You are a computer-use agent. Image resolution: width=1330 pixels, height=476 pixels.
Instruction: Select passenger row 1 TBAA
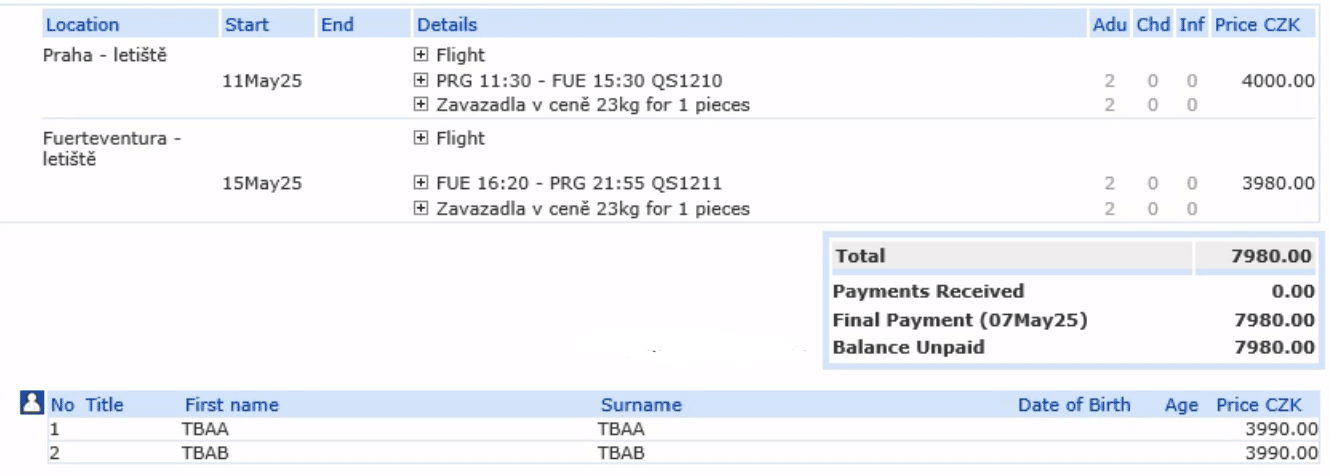point(685,430)
